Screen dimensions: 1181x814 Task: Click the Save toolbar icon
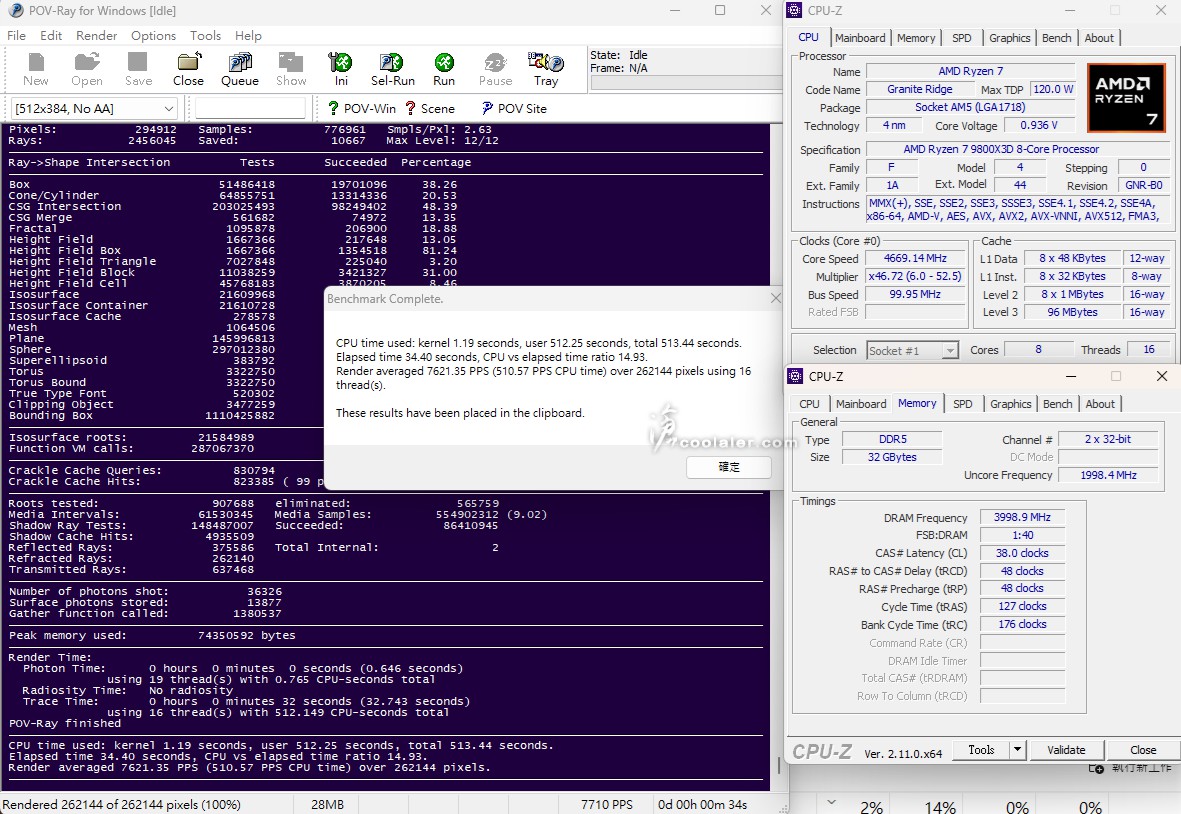pos(138,69)
